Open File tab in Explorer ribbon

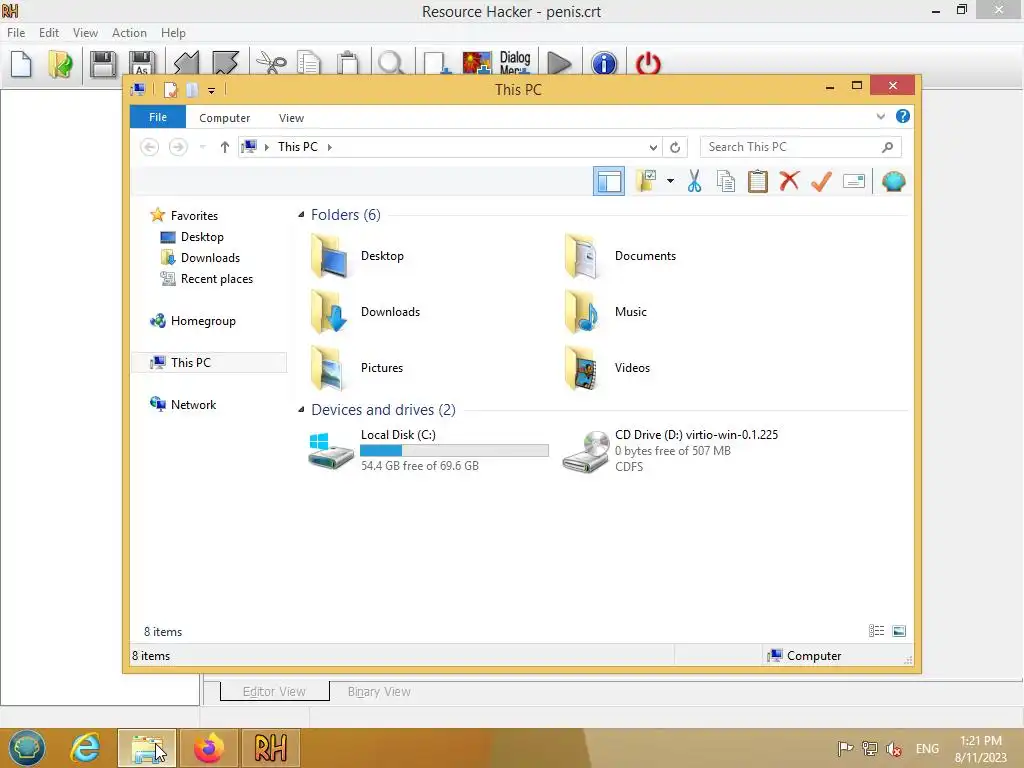[x=158, y=117]
